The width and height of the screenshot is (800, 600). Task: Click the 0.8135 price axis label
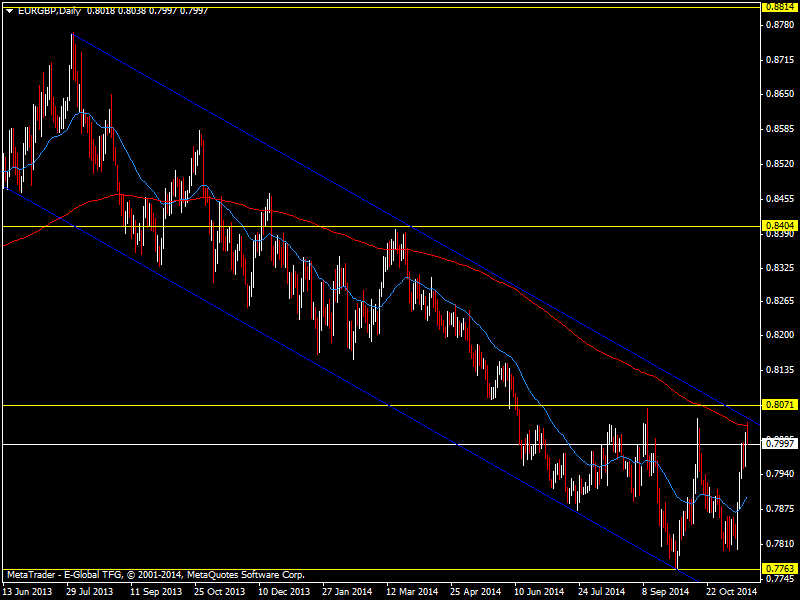coord(781,369)
